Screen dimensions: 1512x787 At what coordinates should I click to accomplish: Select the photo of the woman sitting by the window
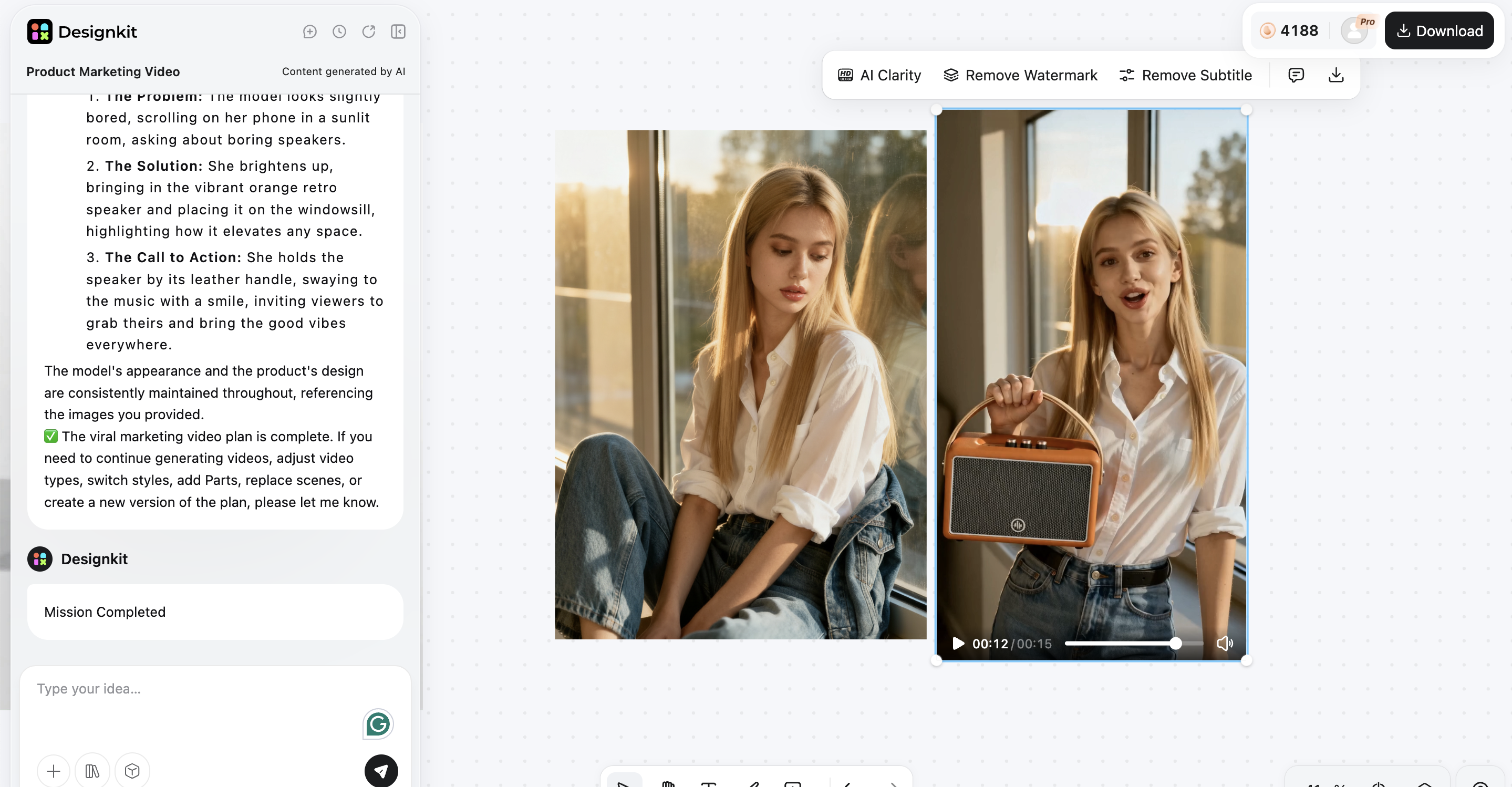tap(741, 385)
